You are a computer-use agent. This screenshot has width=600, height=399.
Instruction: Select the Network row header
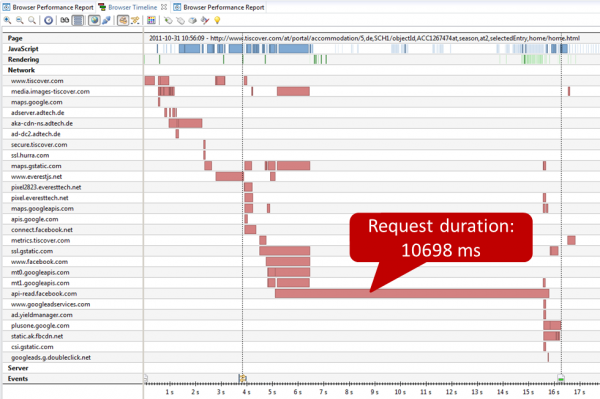click(x=73, y=70)
